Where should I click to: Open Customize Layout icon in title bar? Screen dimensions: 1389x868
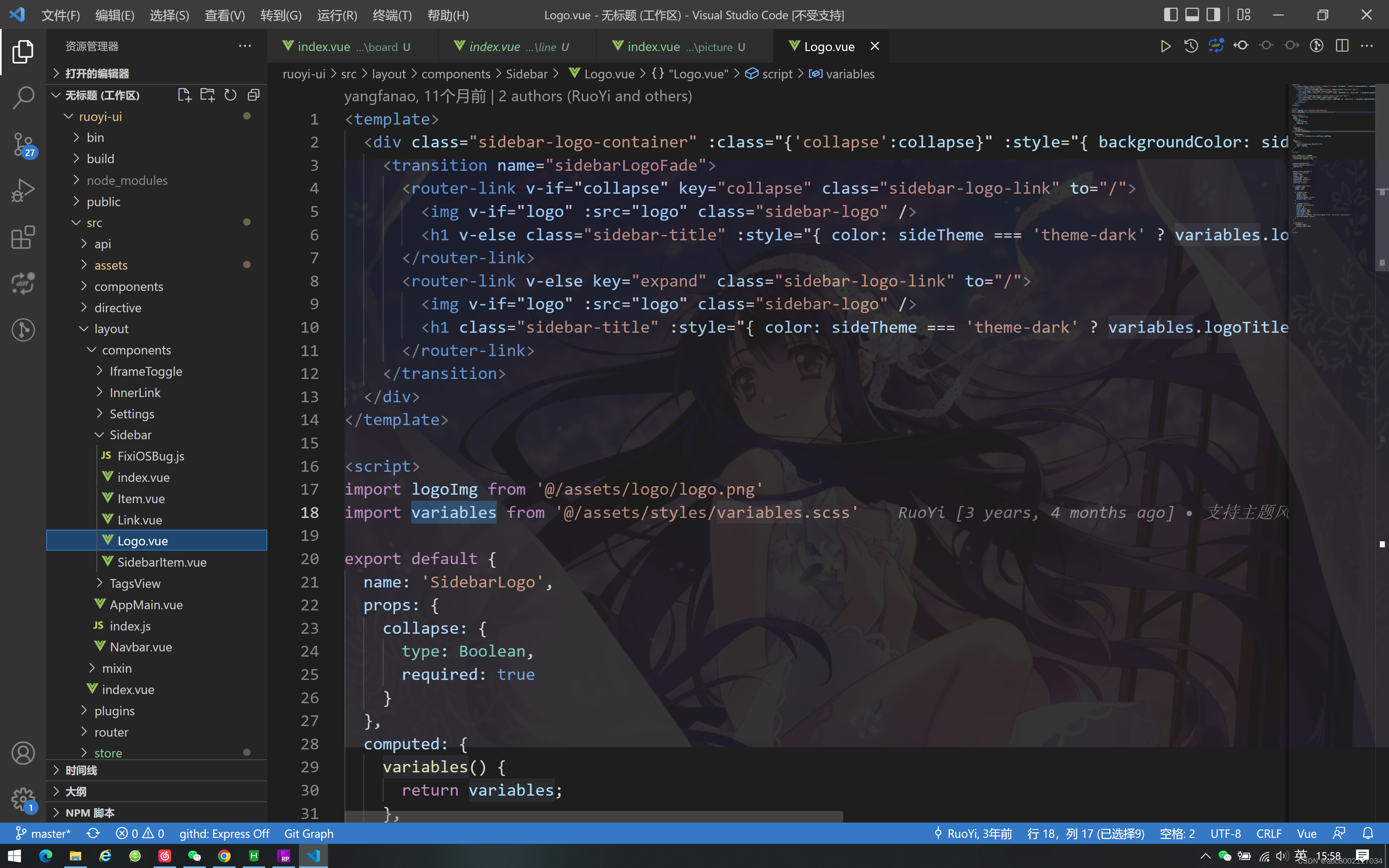pos(1244,15)
